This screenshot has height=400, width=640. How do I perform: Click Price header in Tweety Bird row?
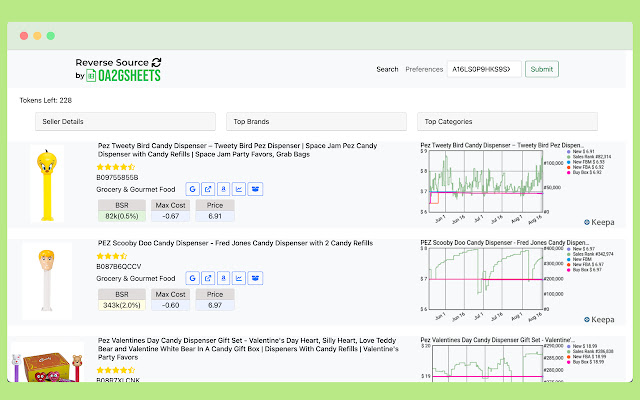(215, 205)
